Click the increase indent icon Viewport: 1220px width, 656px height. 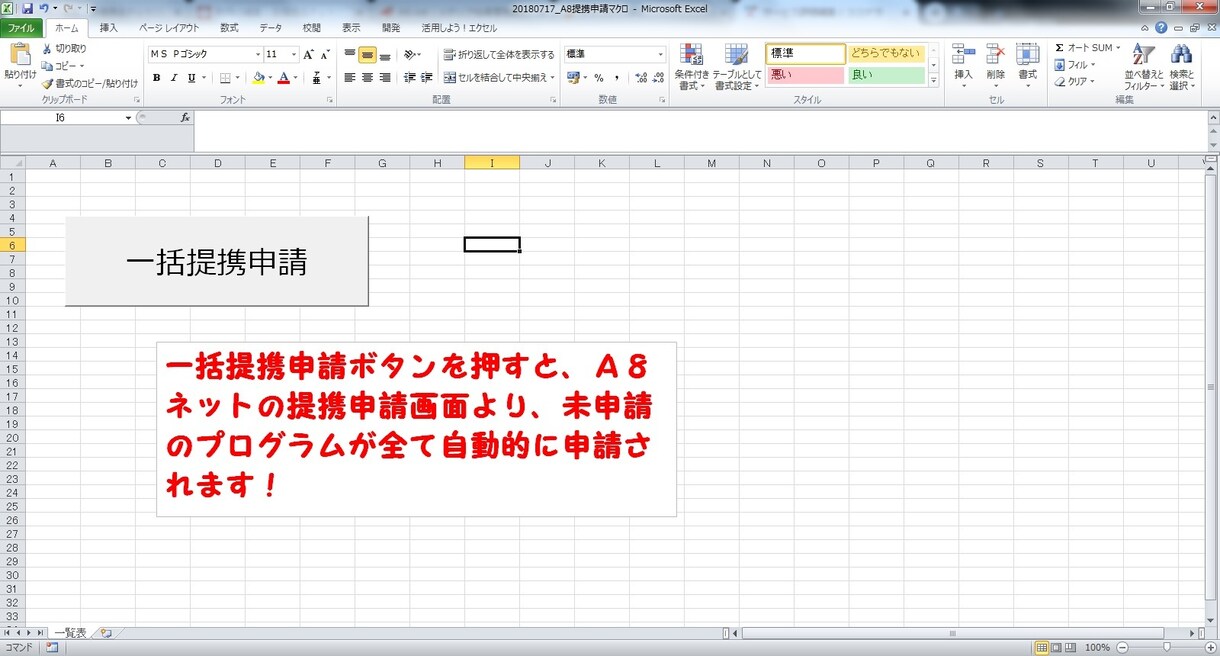pos(426,77)
